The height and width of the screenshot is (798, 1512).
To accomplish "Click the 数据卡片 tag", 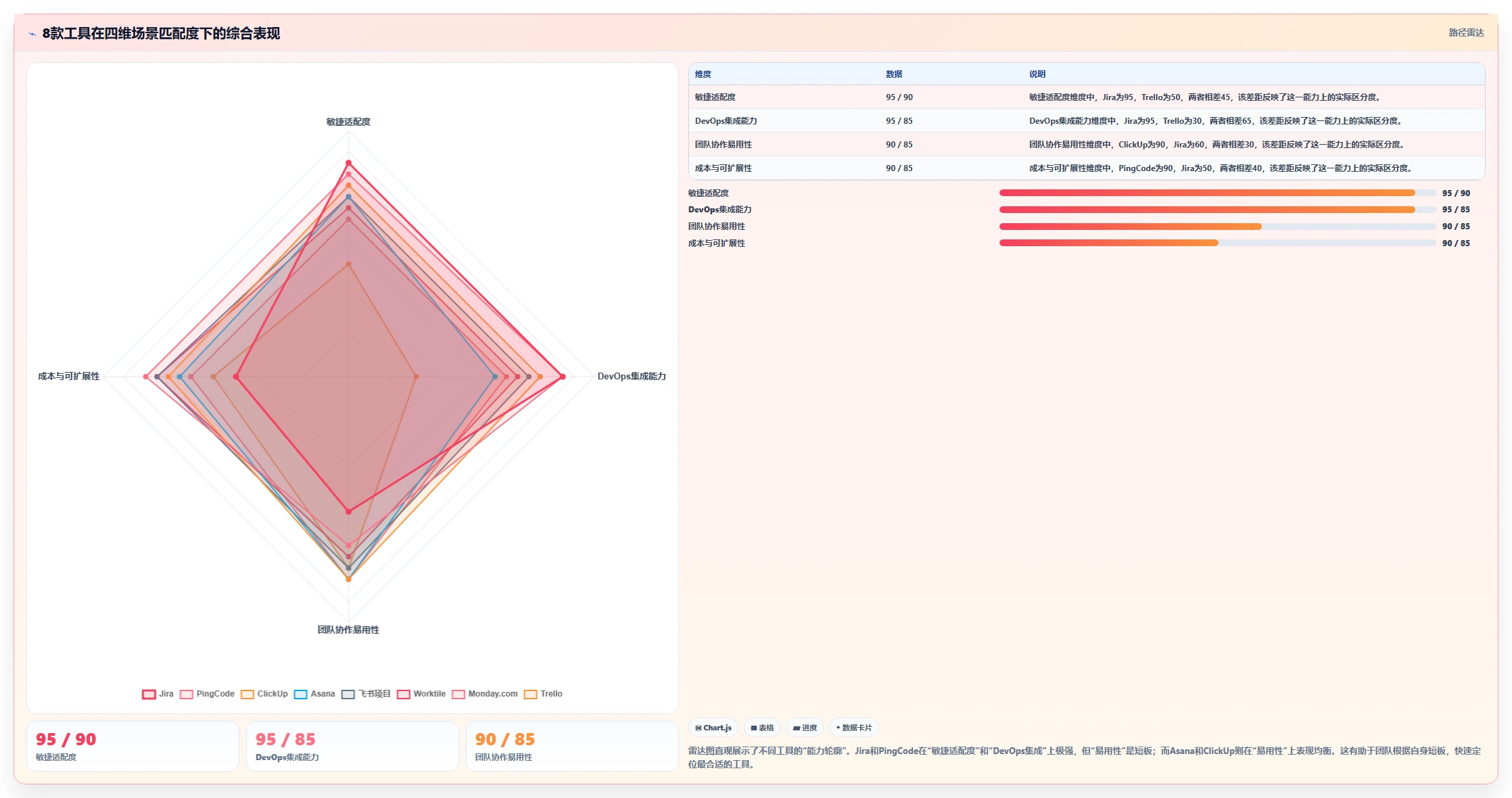I will [x=854, y=728].
